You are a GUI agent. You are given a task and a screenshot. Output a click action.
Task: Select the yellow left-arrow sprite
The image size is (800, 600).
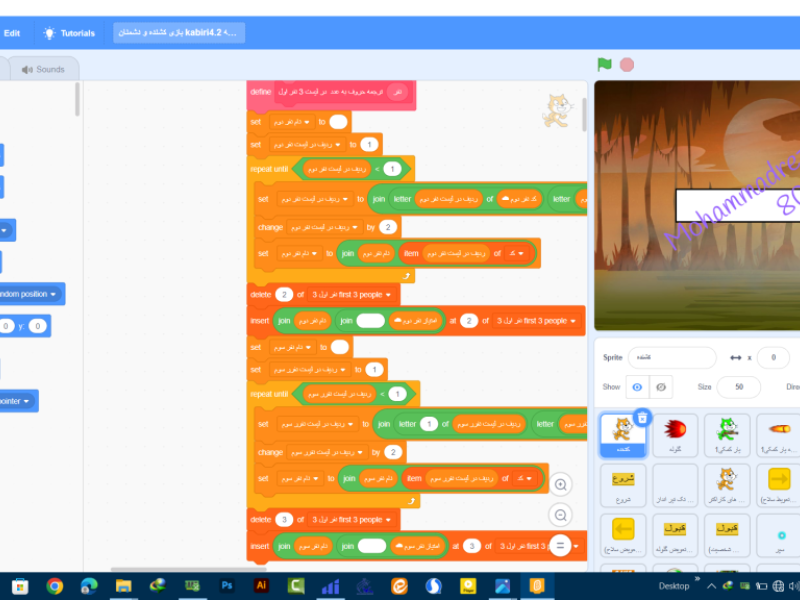click(623, 535)
